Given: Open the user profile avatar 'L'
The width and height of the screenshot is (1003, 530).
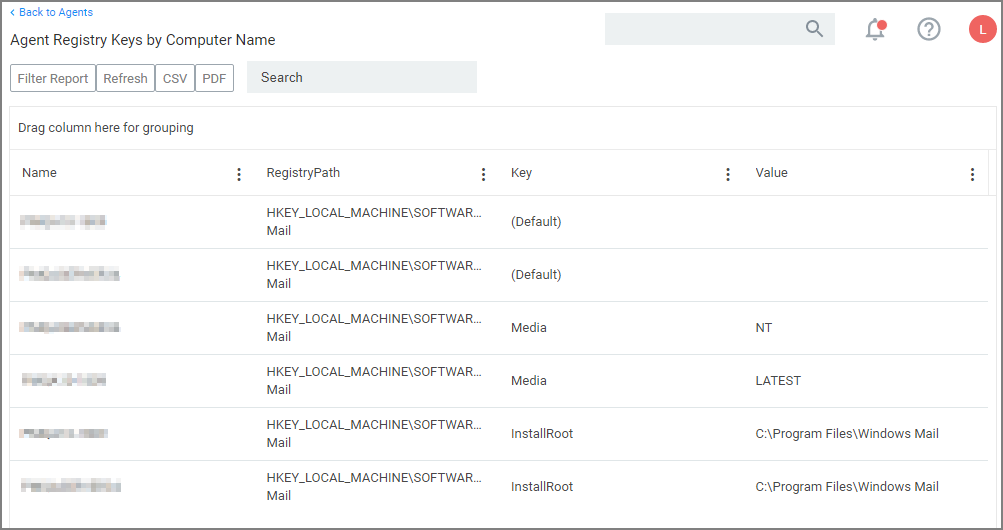Looking at the screenshot, I should pyautogui.click(x=982, y=30).
